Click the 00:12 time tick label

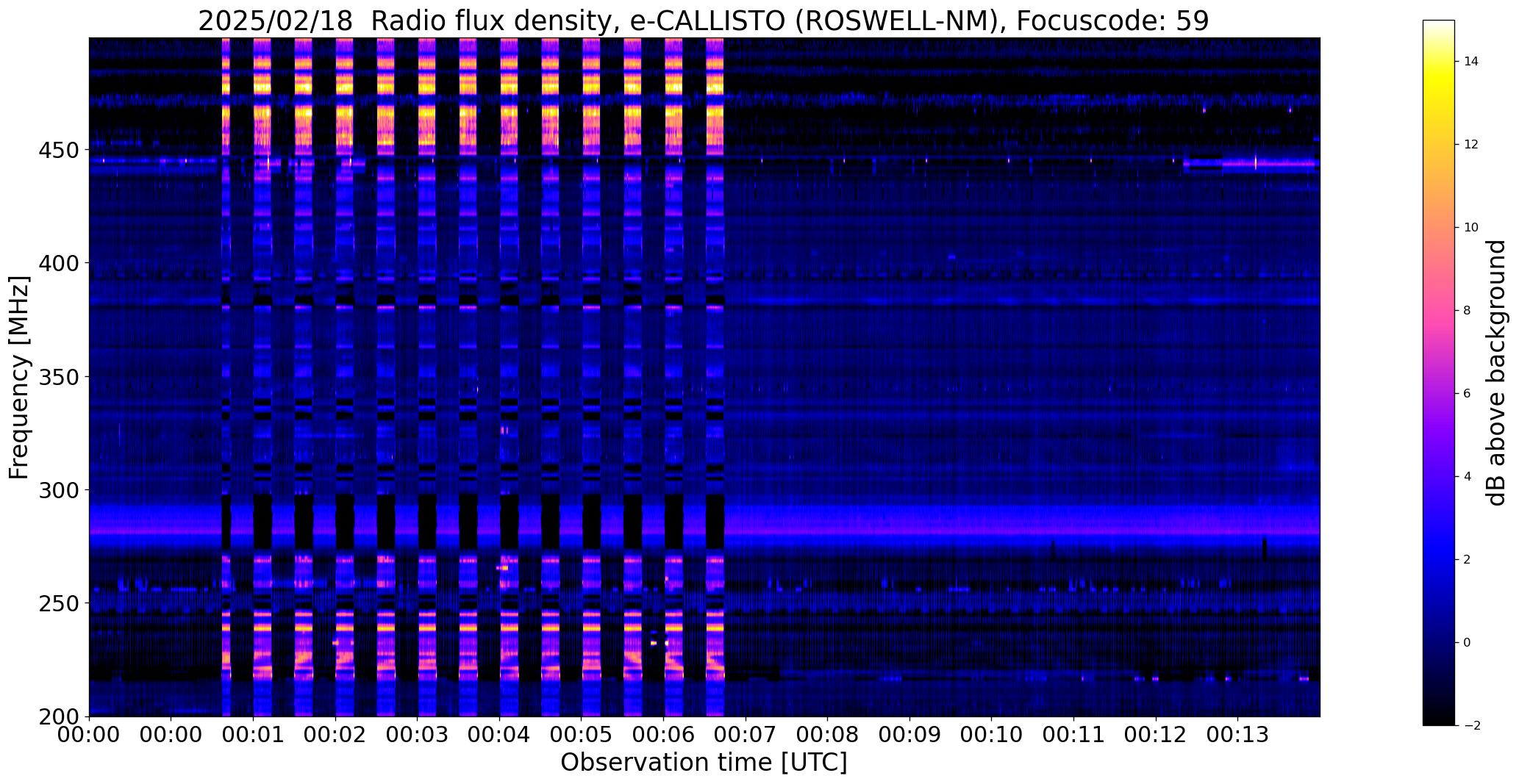tap(1157, 735)
